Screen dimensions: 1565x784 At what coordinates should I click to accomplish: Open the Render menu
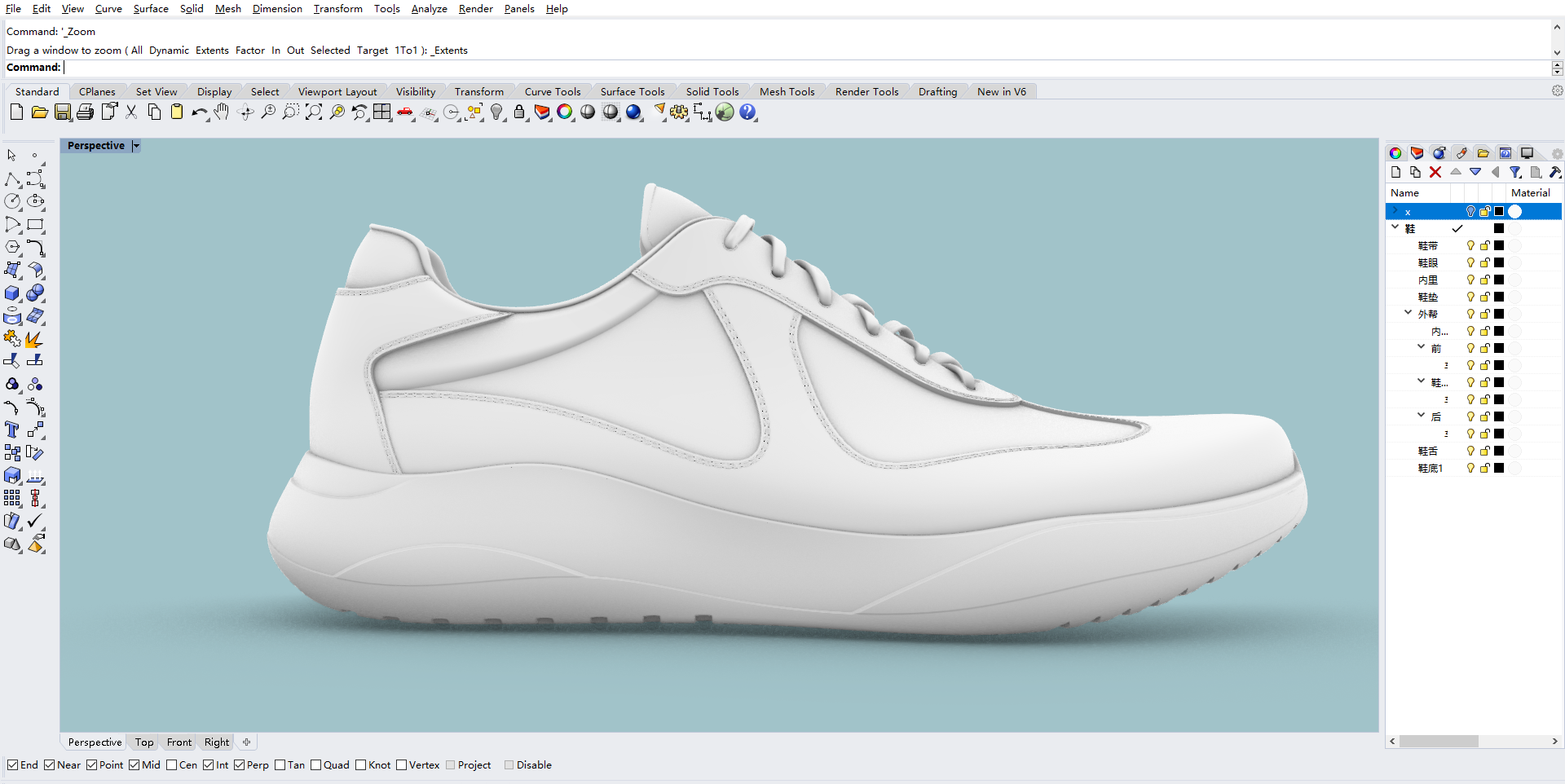coord(475,9)
